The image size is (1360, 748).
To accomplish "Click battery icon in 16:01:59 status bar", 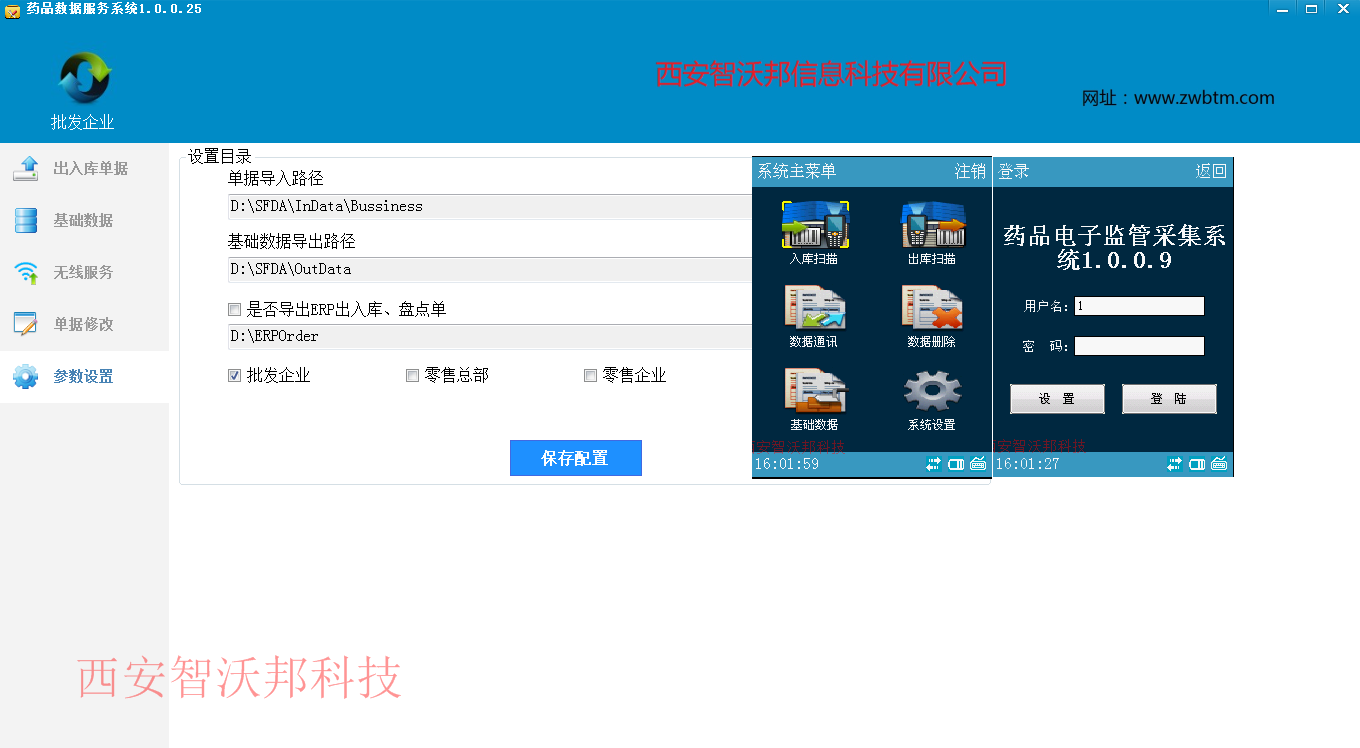I will tap(956, 464).
